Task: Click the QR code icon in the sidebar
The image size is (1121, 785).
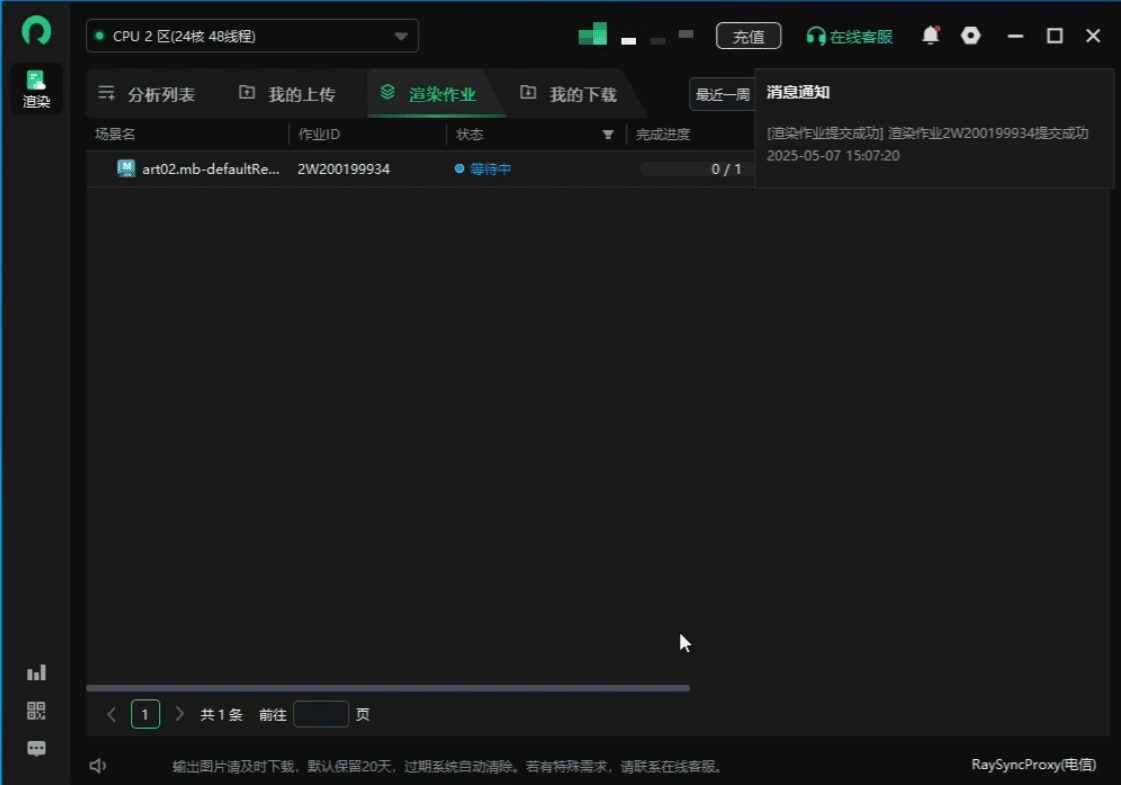Action: point(36,711)
